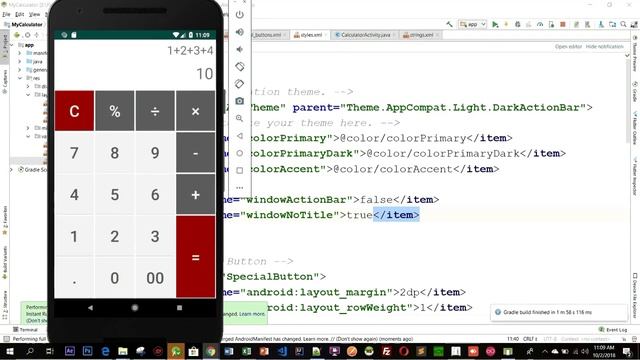Open the Android Studio search magnifier
Viewport: 640px width, 360px height.
coord(623,24)
